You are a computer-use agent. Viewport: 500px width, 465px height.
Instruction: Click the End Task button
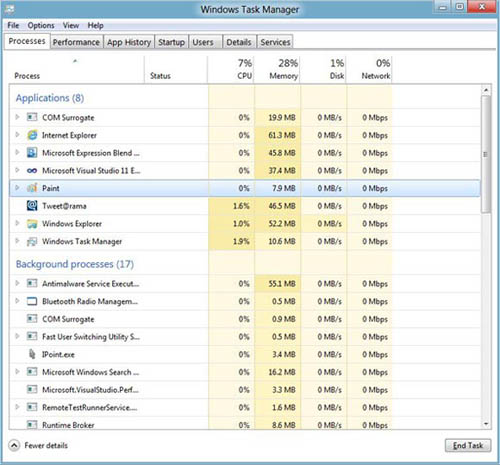(x=468, y=445)
